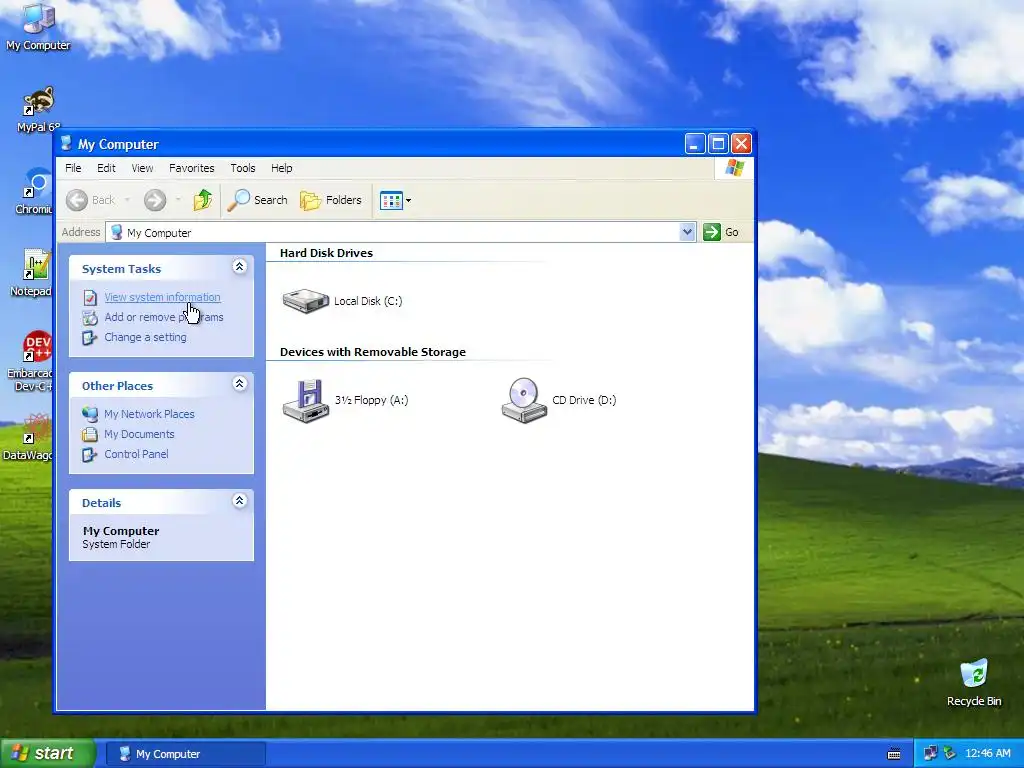Screen dimensions: 1024x768
Task: Open the View menu
Action: [142, 168]
